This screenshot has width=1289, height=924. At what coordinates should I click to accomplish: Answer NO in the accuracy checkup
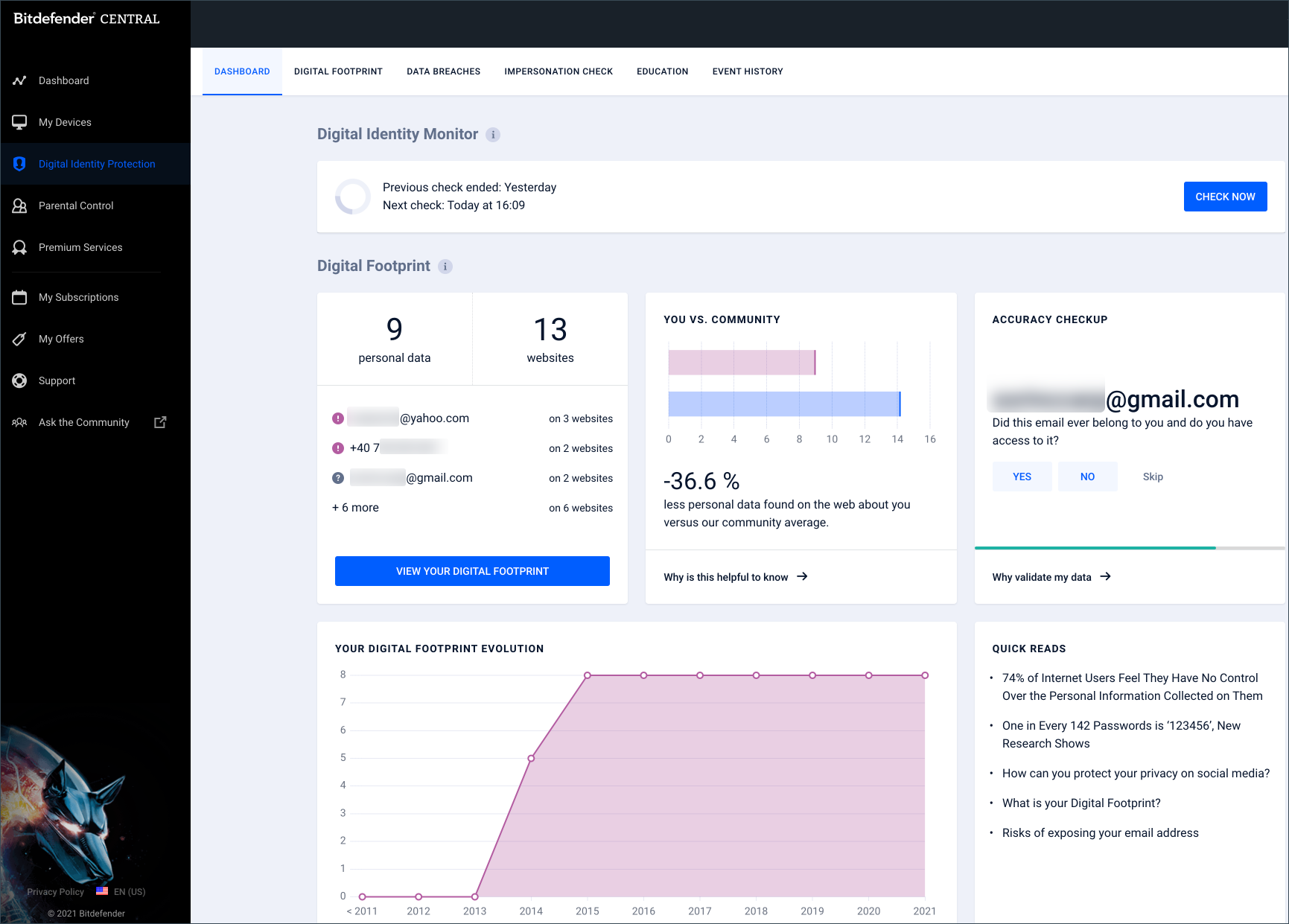tap(1087, 477)
